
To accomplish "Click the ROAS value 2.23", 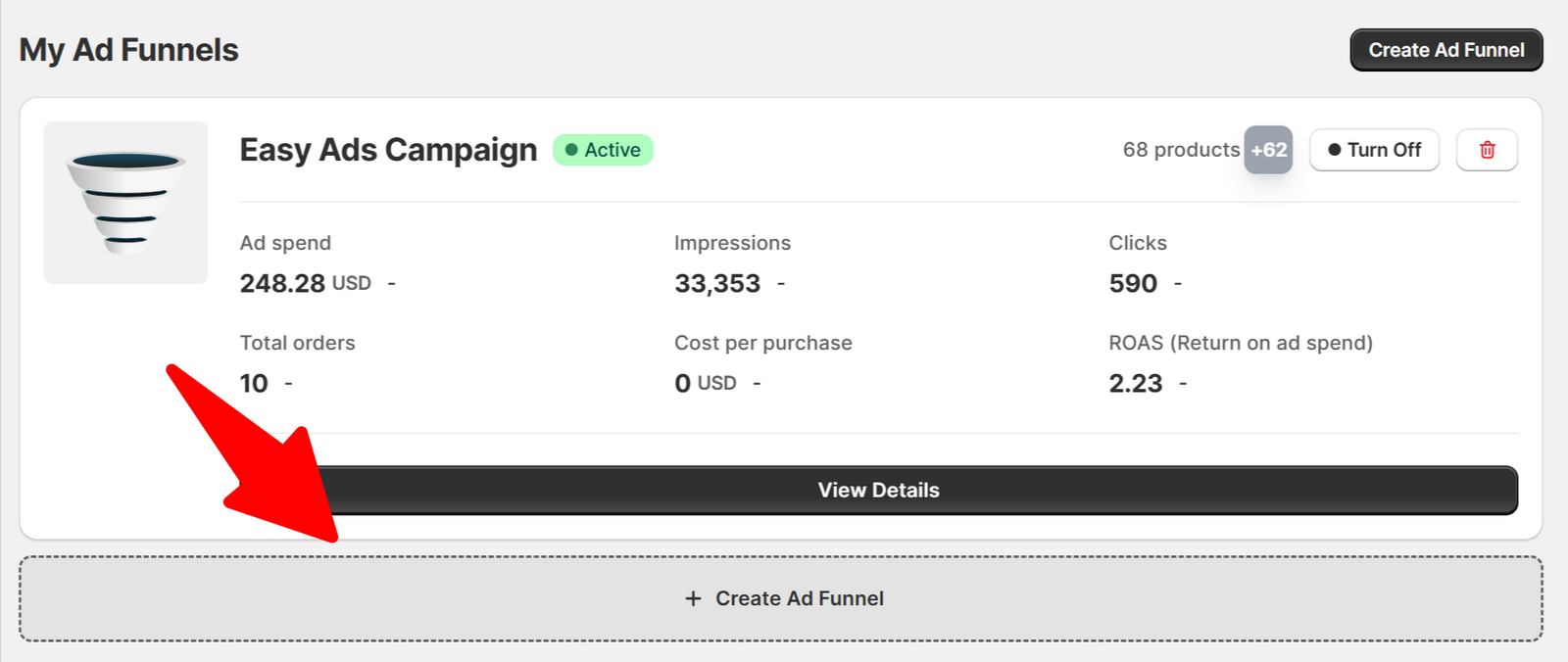I will [x=1136, y=383].
